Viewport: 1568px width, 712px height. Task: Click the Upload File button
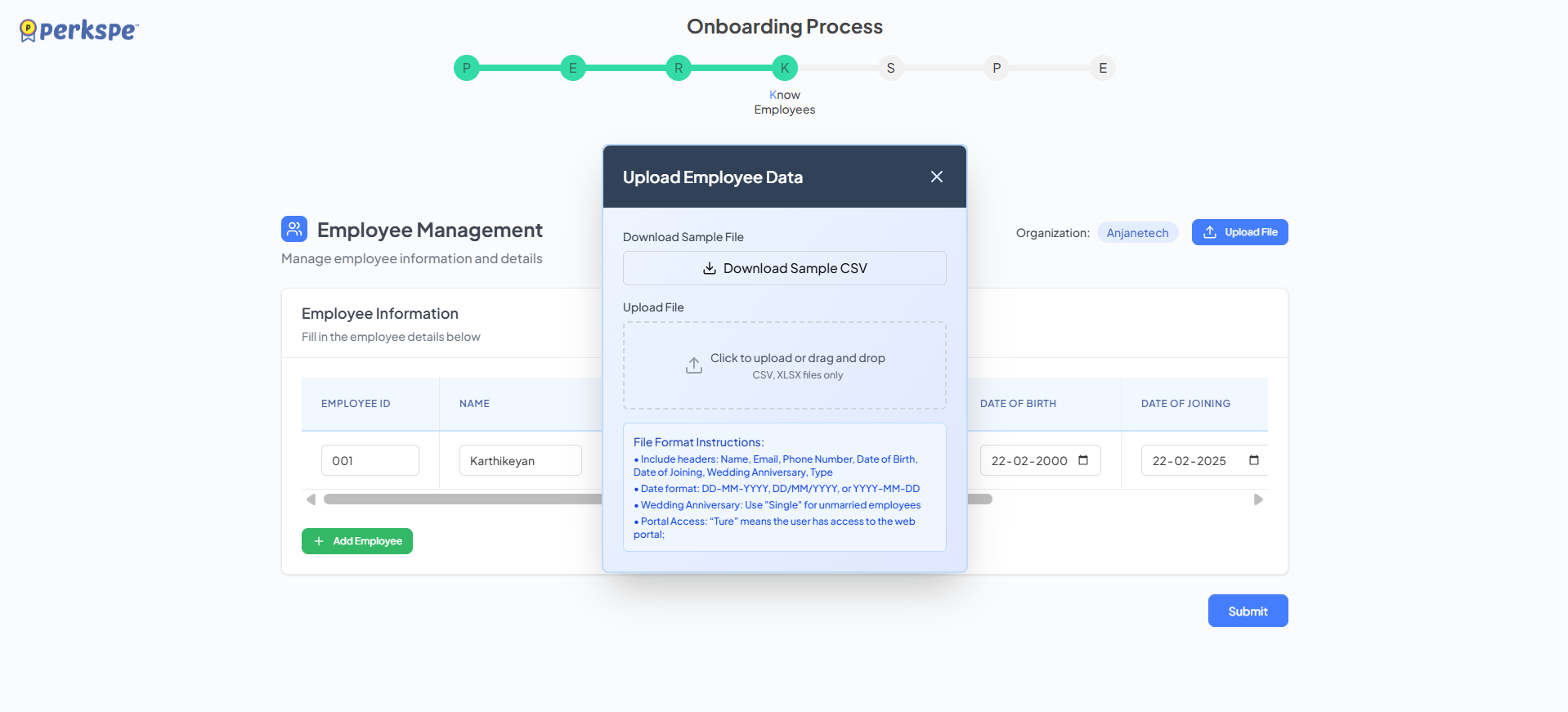coord(1239,232)
